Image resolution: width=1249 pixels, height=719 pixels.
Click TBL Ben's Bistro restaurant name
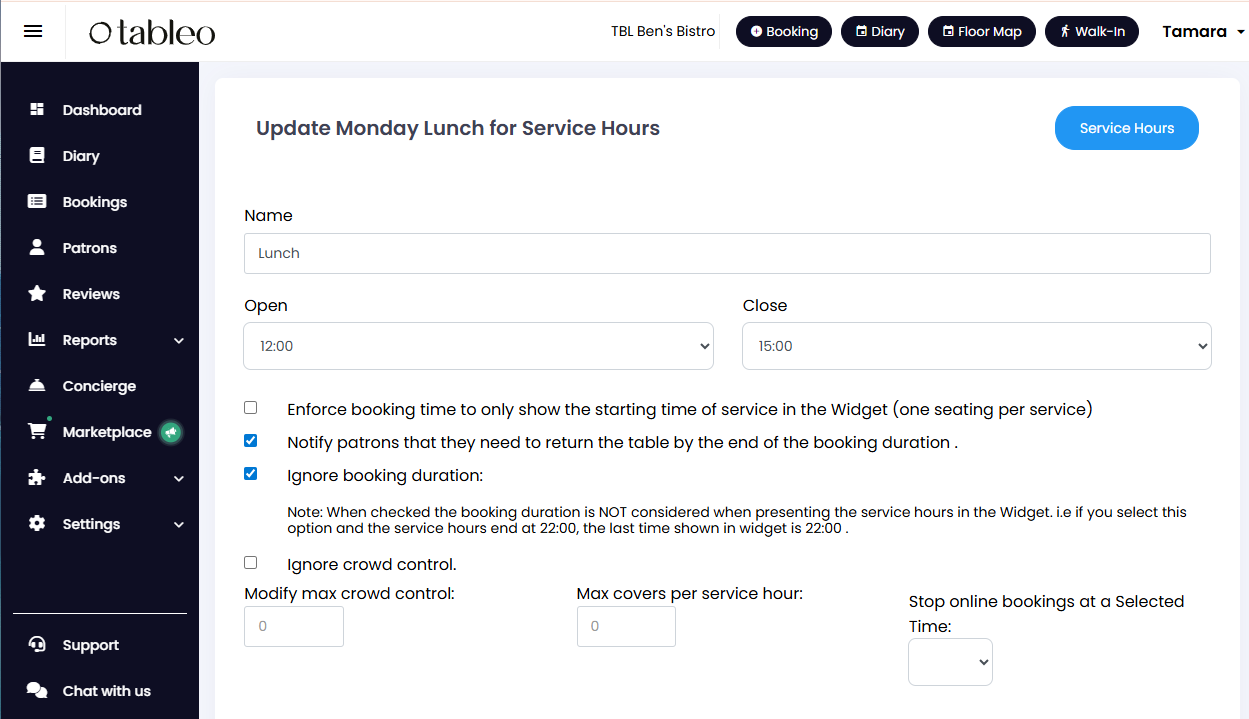click(x=663, y=32)
